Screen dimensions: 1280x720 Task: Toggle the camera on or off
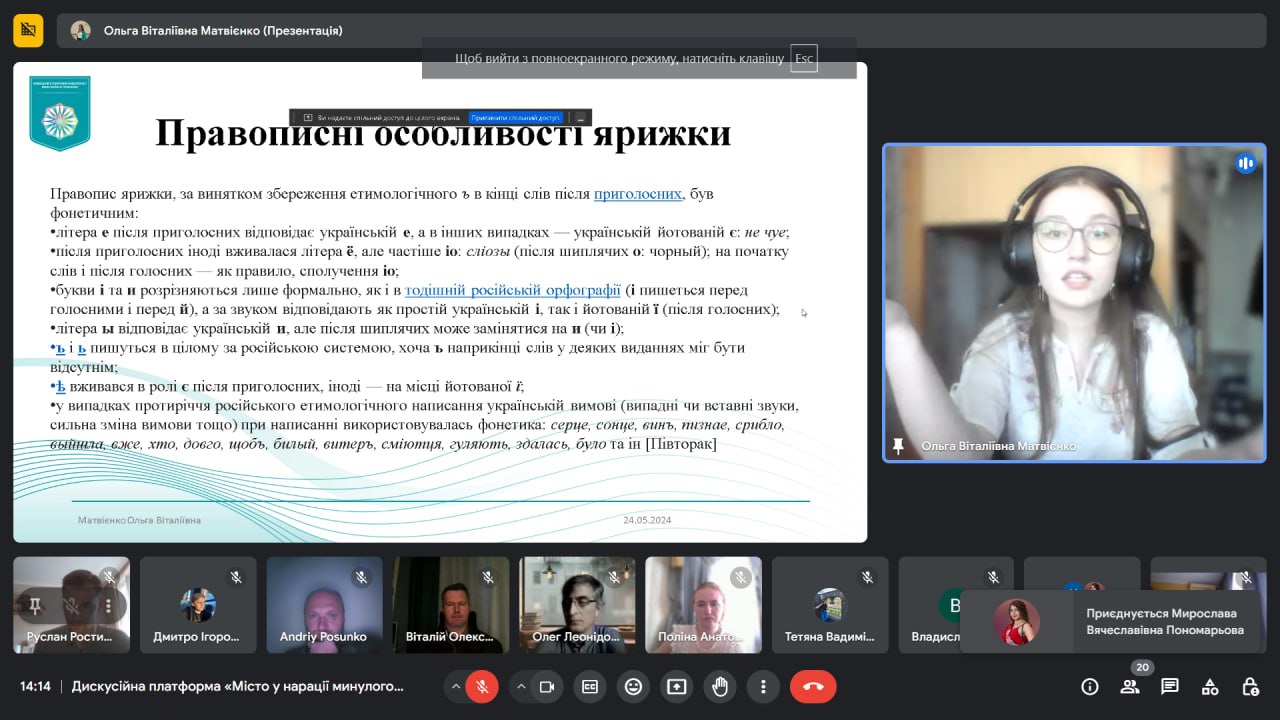[x=547, y=686]
